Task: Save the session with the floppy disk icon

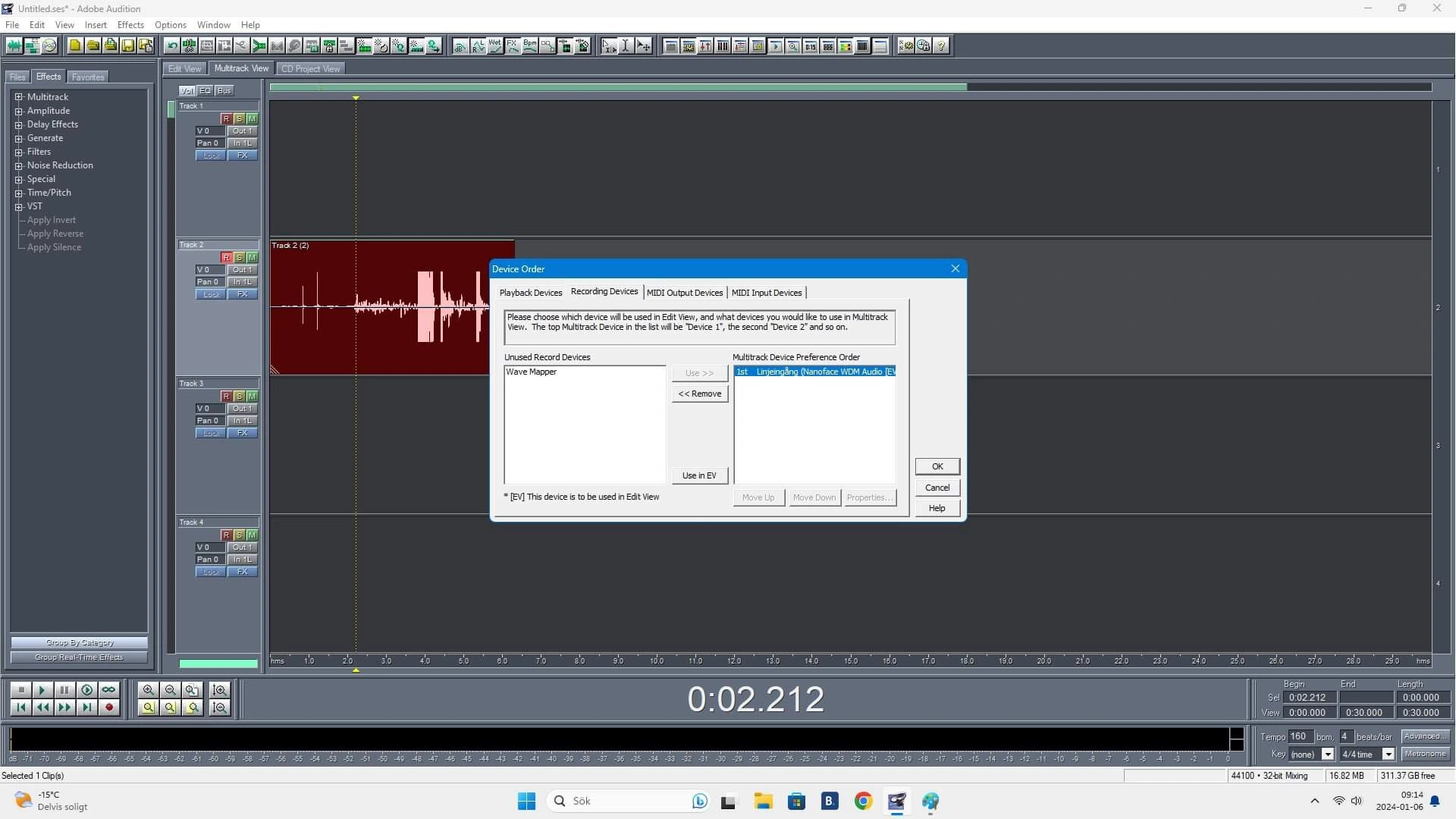Action: [x=127, y=46]
